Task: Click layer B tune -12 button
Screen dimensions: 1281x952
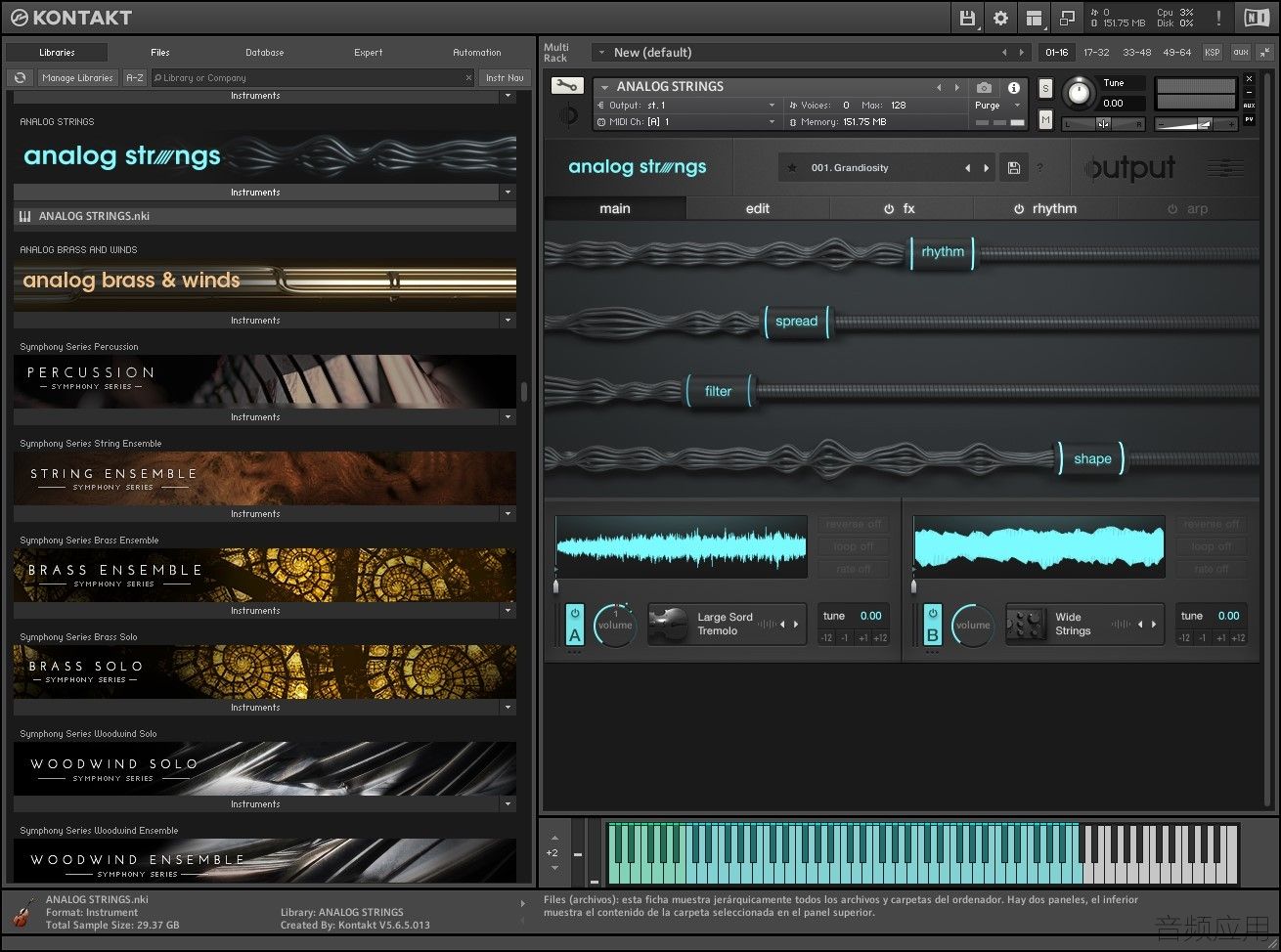Action: coord(1184,638)
